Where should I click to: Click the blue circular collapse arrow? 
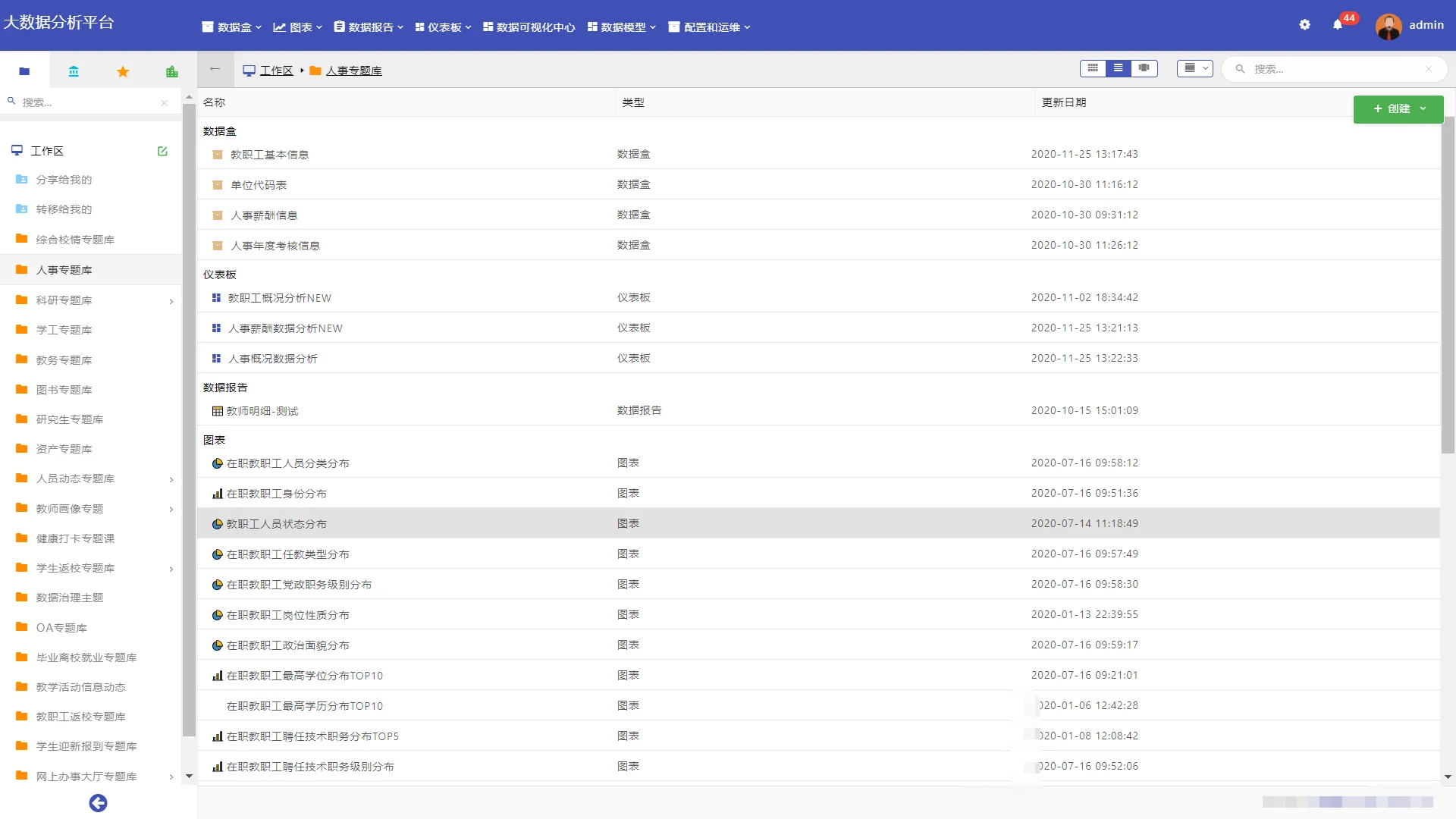98,803
